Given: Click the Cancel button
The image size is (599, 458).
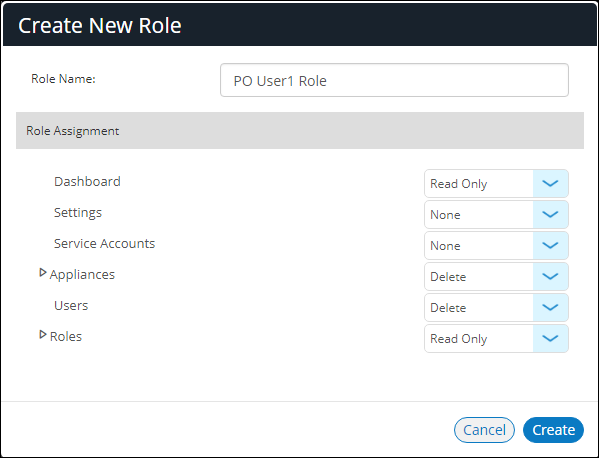Looking at the screenshot, I should coord(484,430).
